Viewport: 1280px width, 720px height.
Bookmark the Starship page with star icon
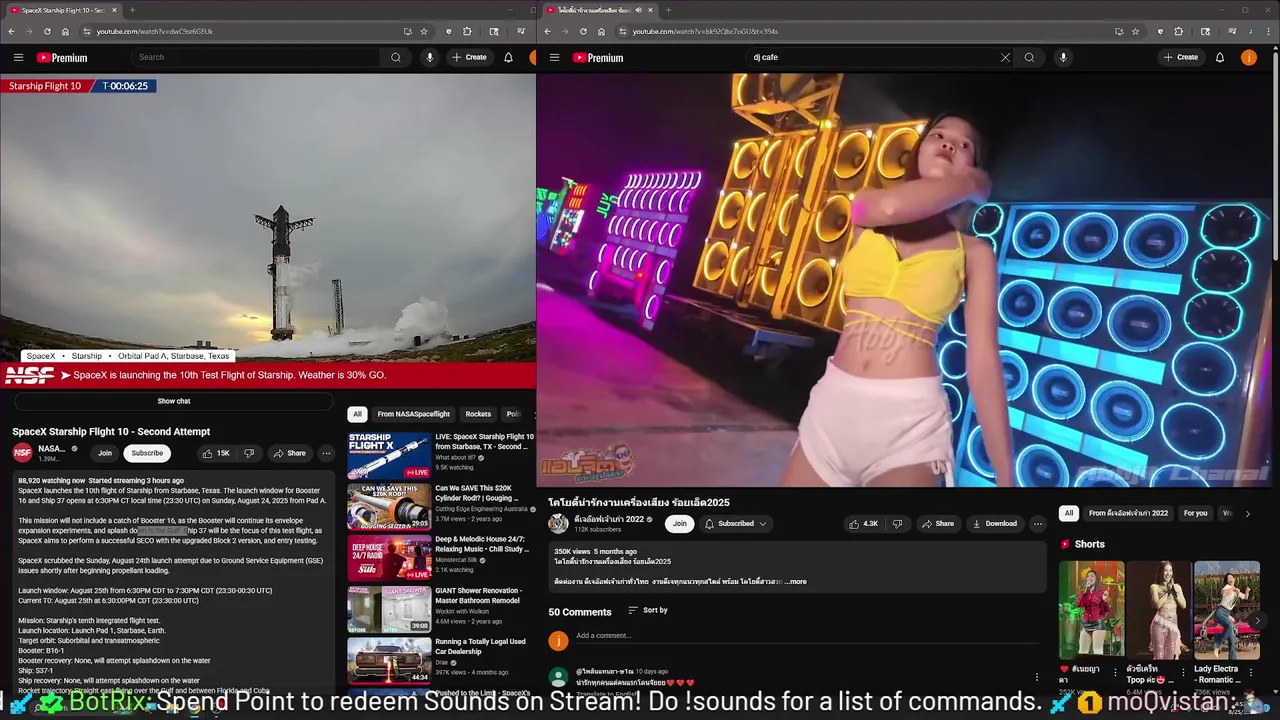pyautogui.click(x=424, y=31)
